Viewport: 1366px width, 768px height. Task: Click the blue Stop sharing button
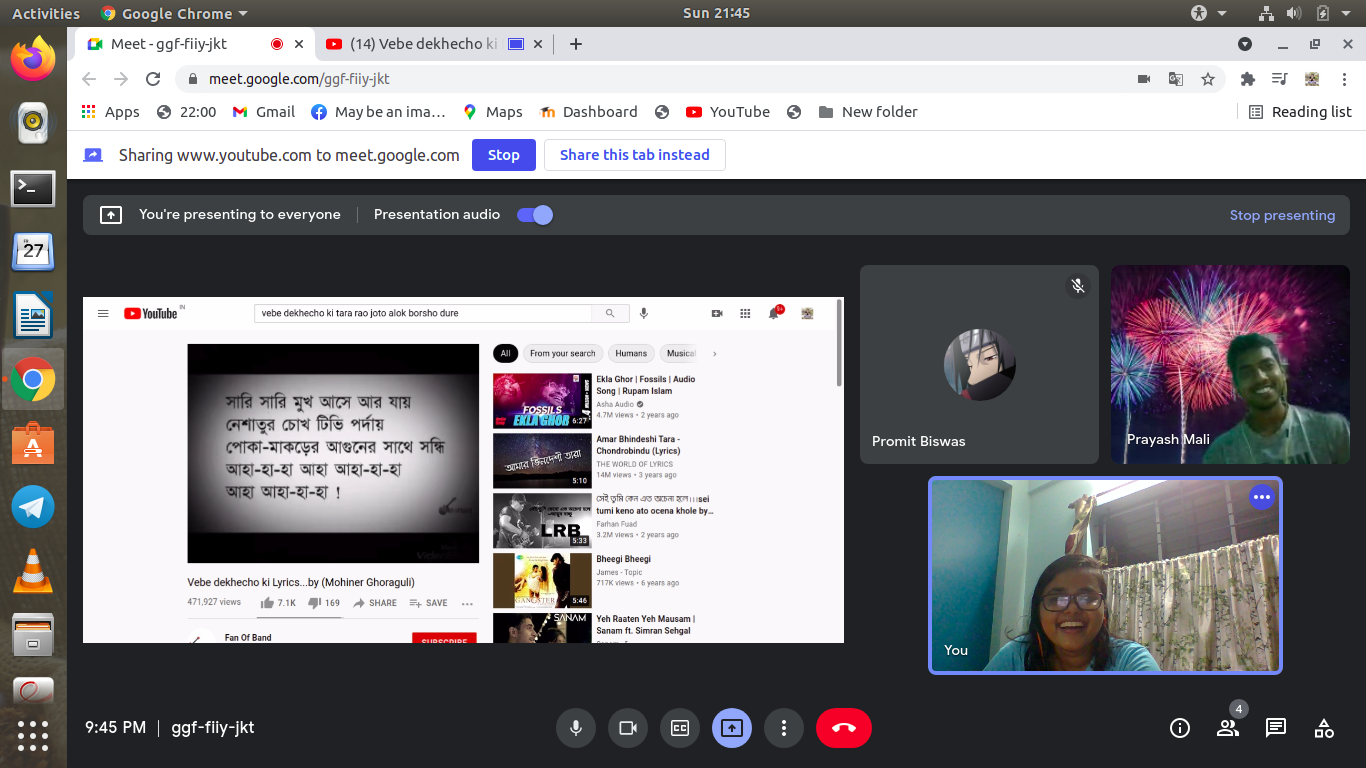[x=504, y=155]
